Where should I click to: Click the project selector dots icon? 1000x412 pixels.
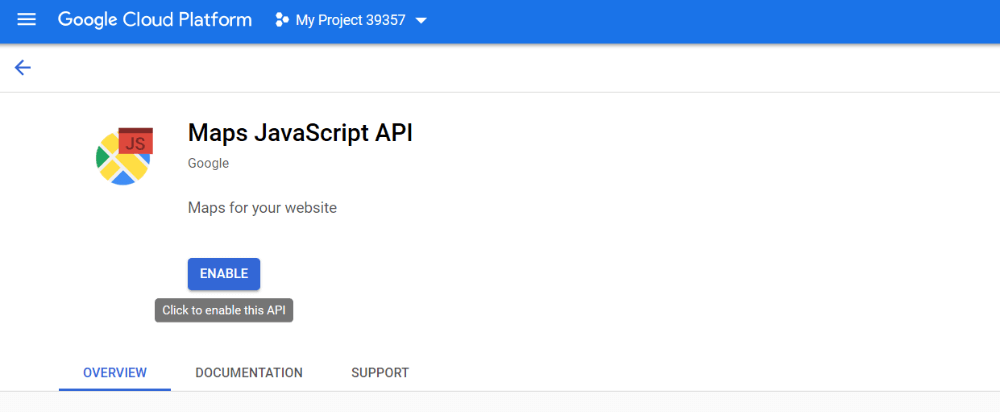[x=282, y=20]
